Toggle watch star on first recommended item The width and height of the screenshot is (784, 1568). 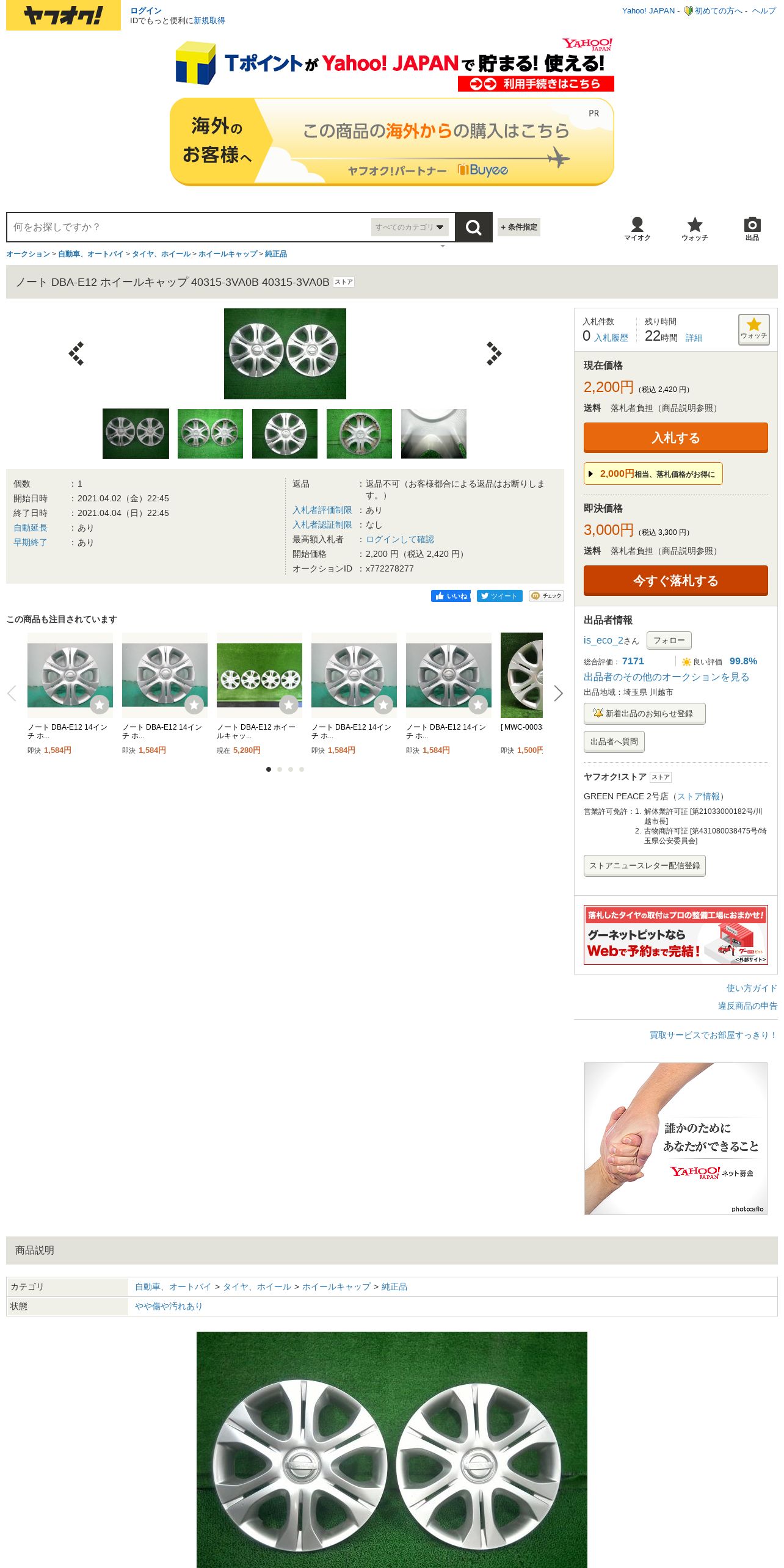point(100,705)
